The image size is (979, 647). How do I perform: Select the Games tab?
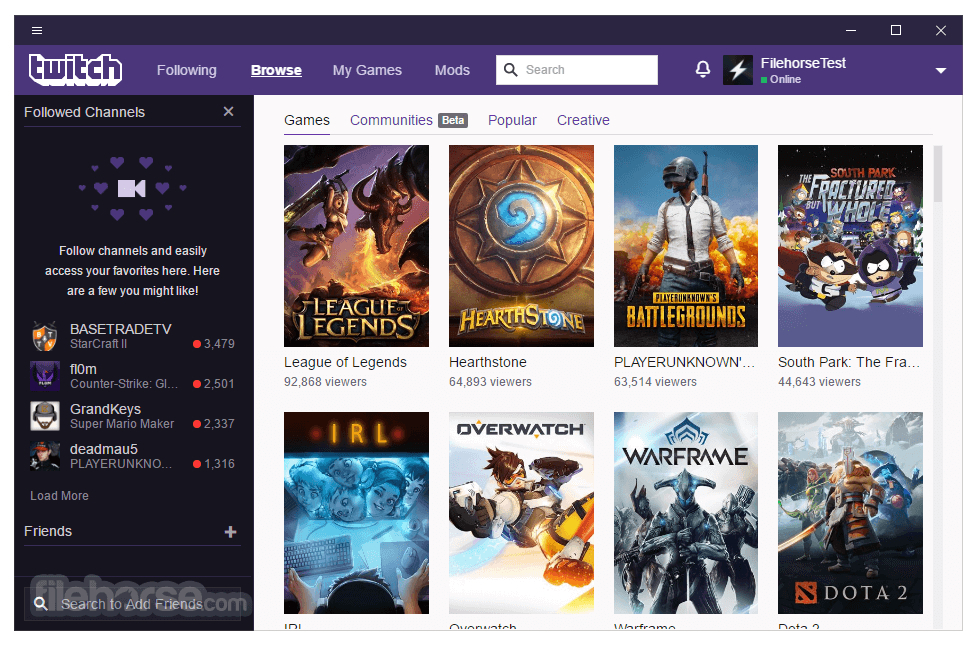point(307,120)
